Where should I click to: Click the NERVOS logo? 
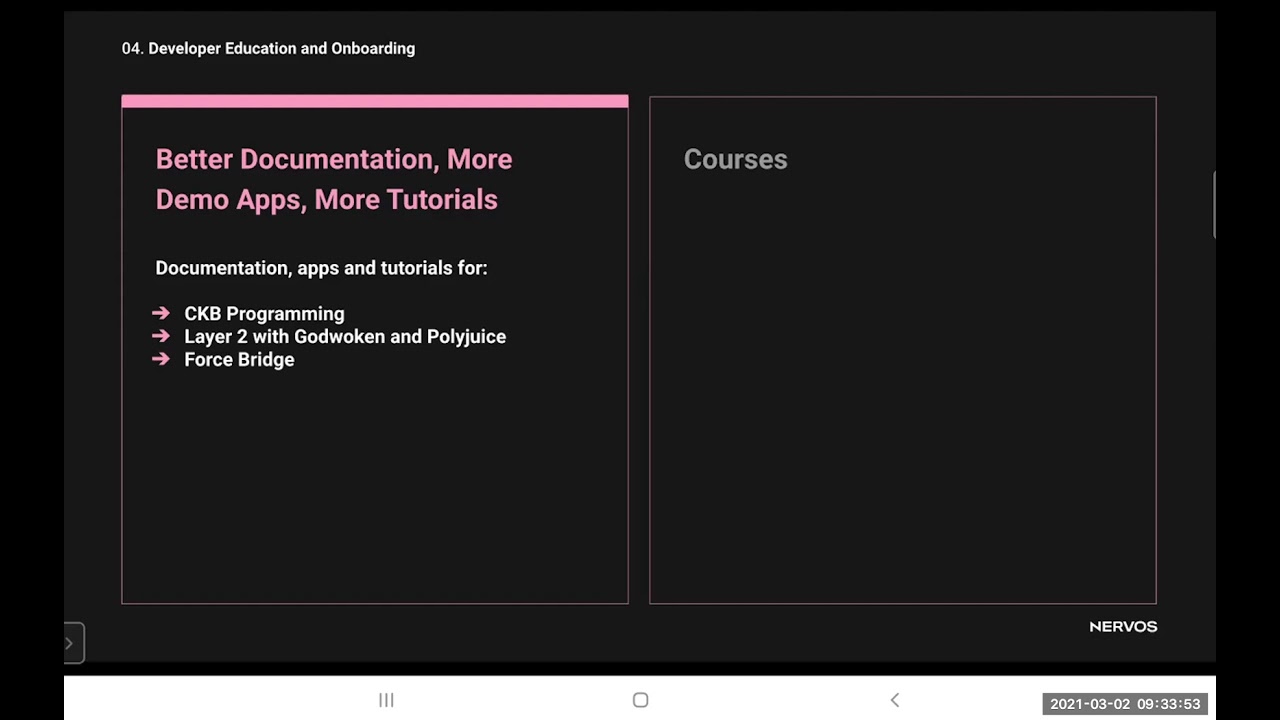(1122, 626)
